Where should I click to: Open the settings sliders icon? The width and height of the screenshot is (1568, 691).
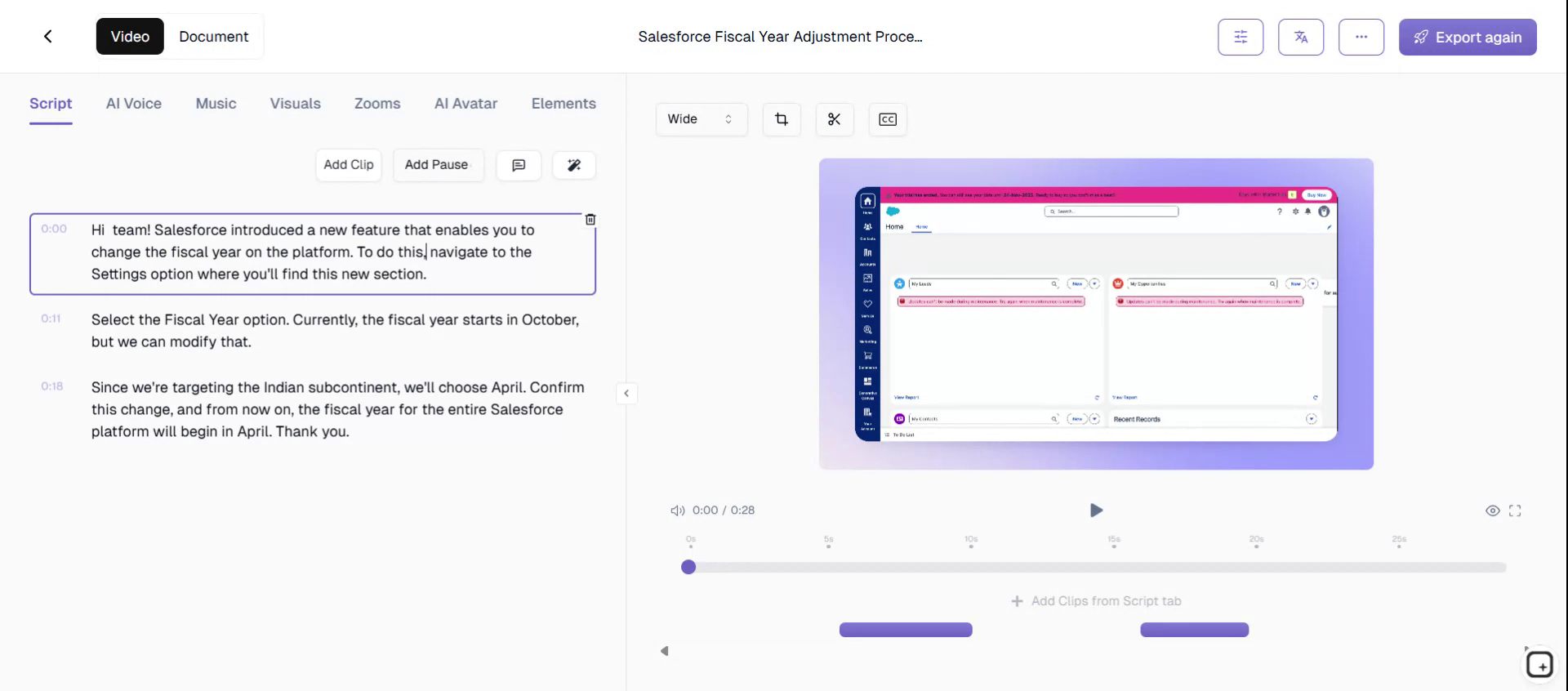pos(1241,37)
